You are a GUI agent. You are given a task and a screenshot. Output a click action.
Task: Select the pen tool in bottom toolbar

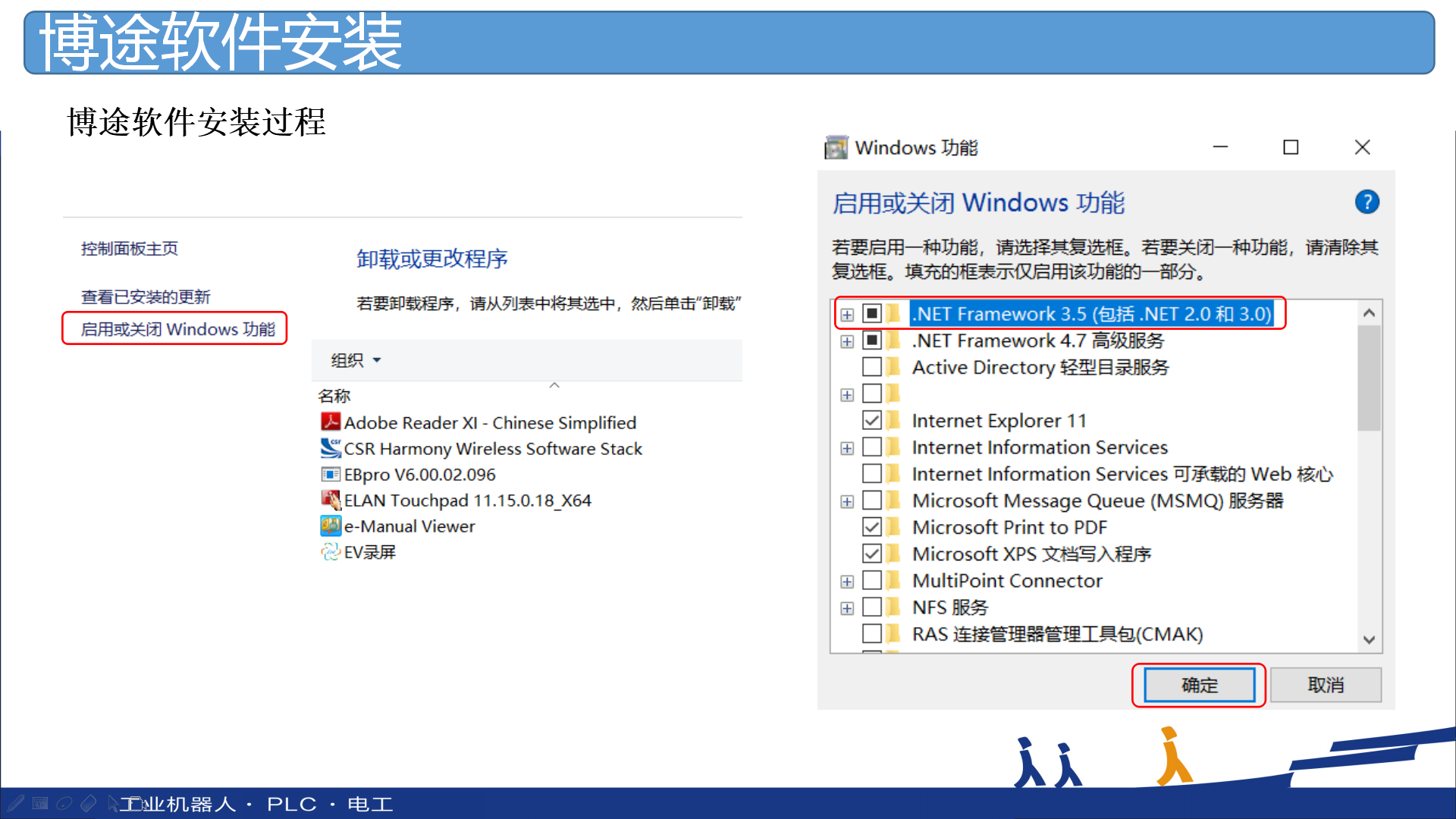point(16,803)
